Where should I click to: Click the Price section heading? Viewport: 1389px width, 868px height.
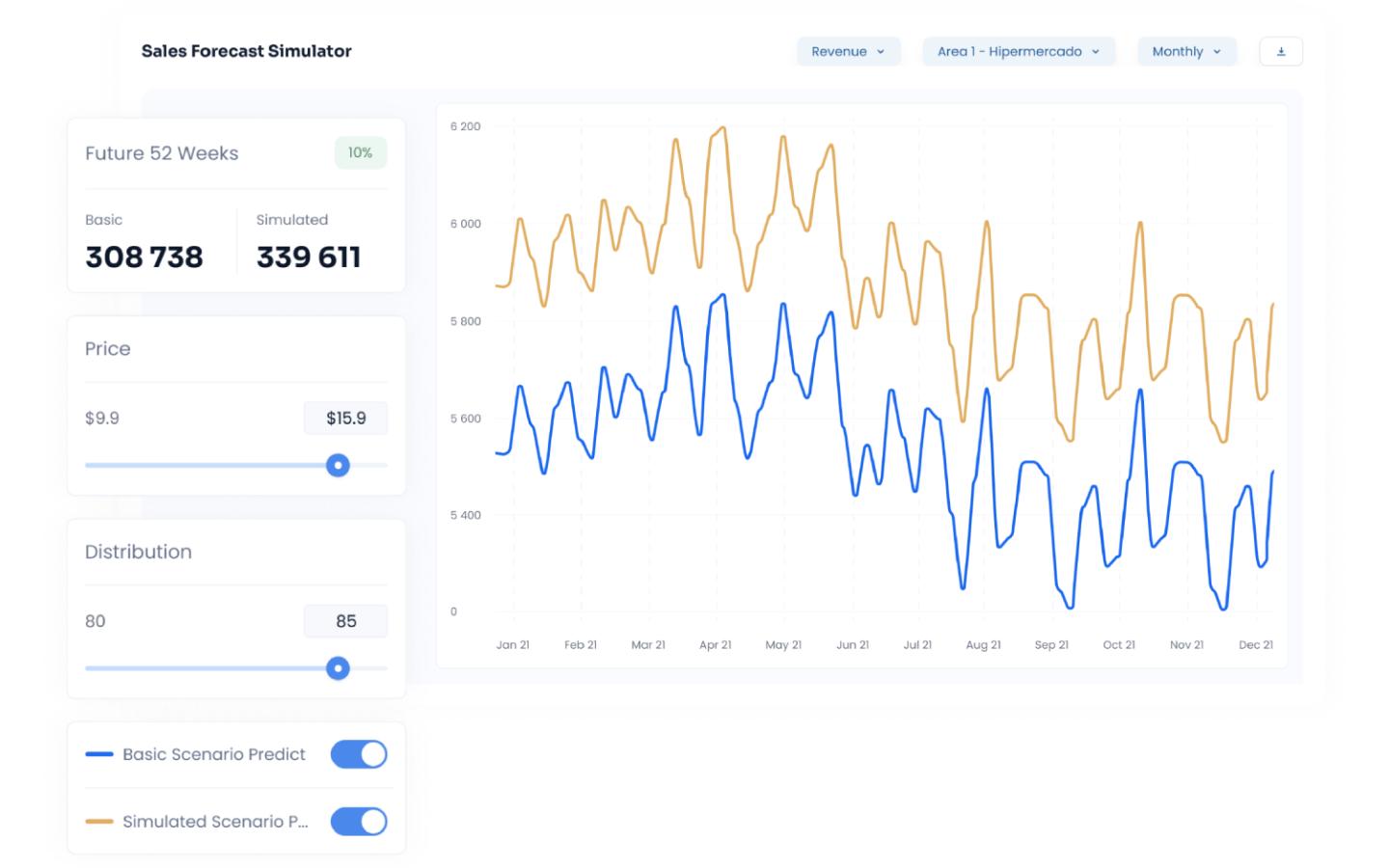108,349
